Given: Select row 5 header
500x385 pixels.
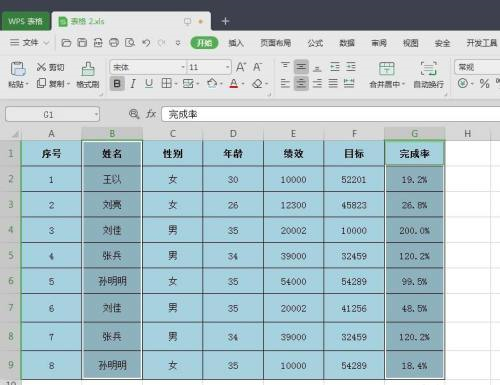Looking at the screenshot, I should pos(11,255).
